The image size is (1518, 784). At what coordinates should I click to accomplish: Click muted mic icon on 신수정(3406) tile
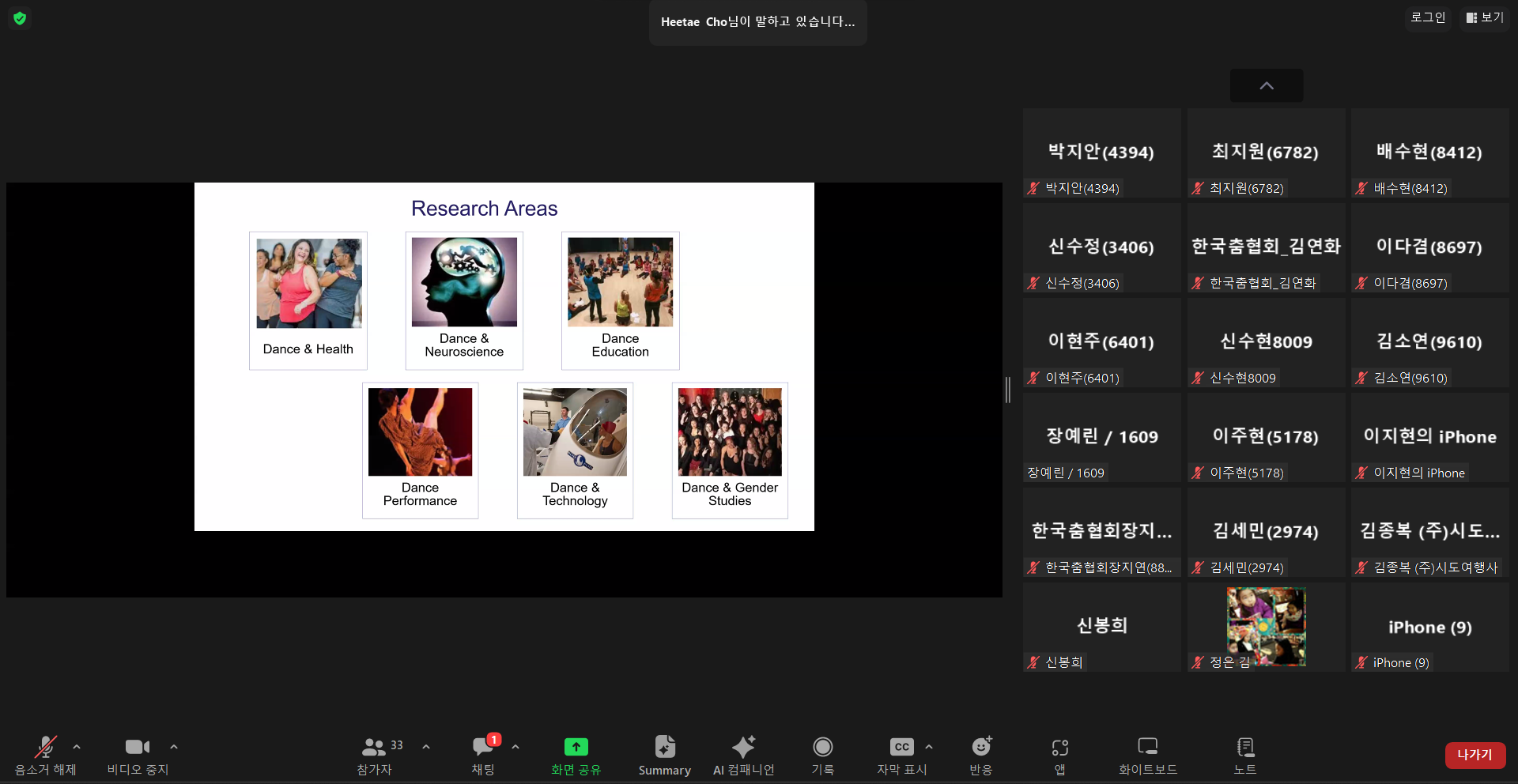(x=1033, y=283)
